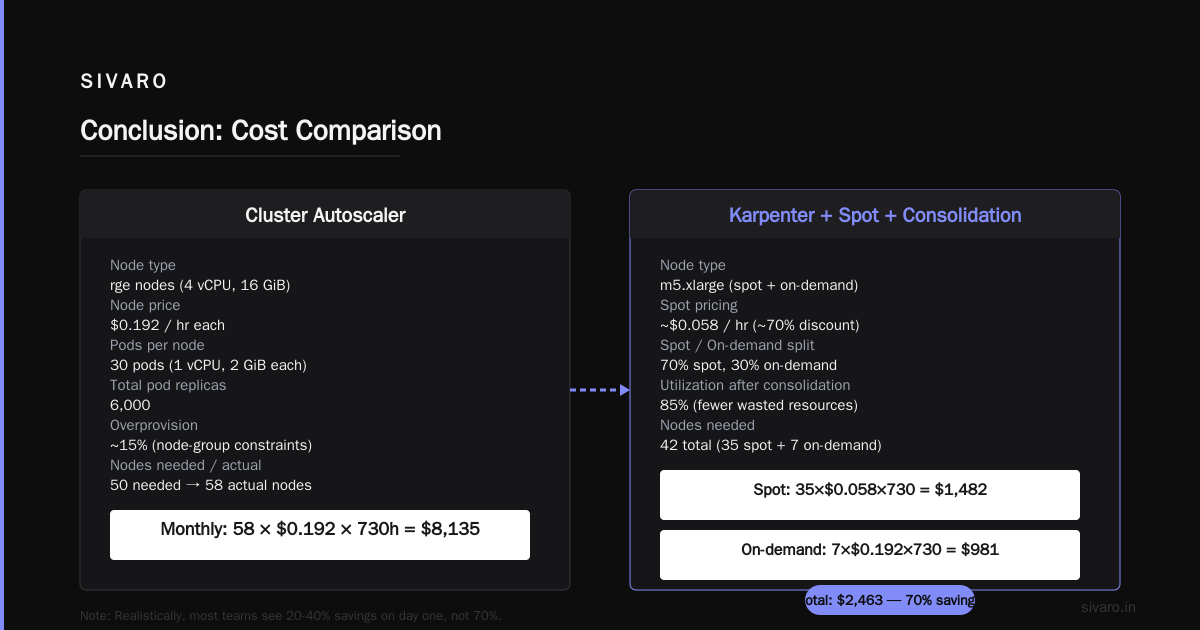
Task: Click the 'On-demand: 7×$0.192×730 = $981' box
Action: pos(870,555)
